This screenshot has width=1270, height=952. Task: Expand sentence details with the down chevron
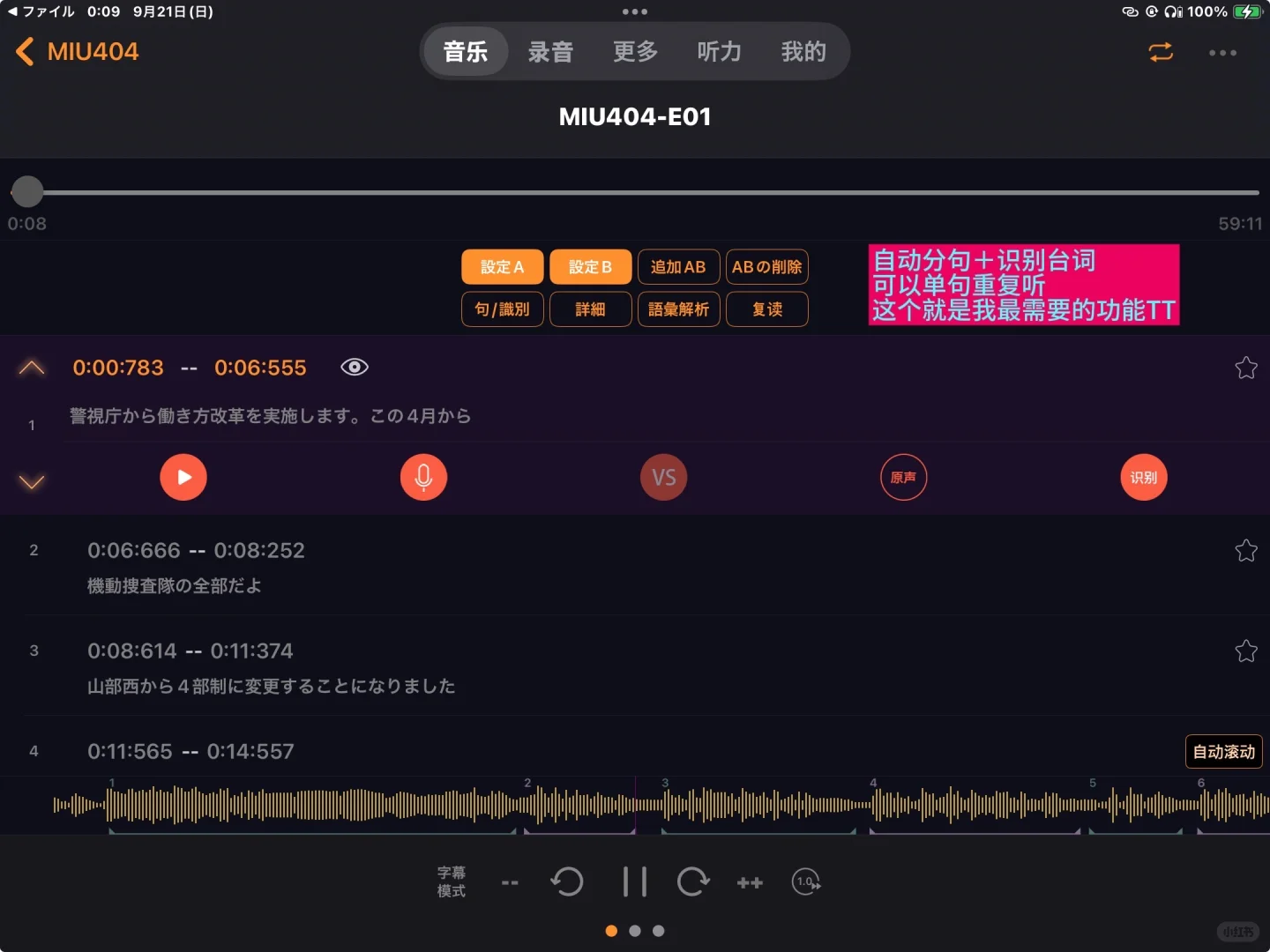tap(32, 481)
